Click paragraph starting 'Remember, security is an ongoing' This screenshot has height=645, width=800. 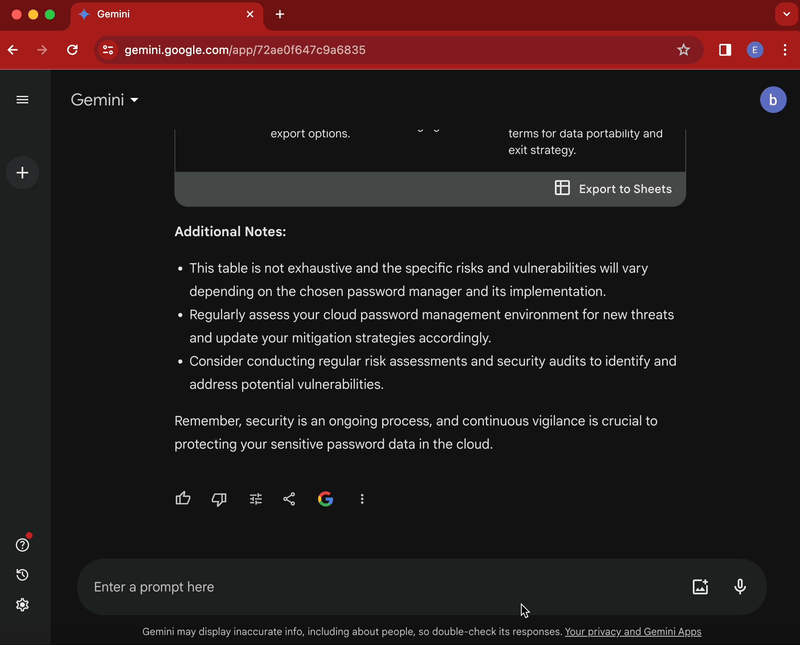[x=416, y=432]
